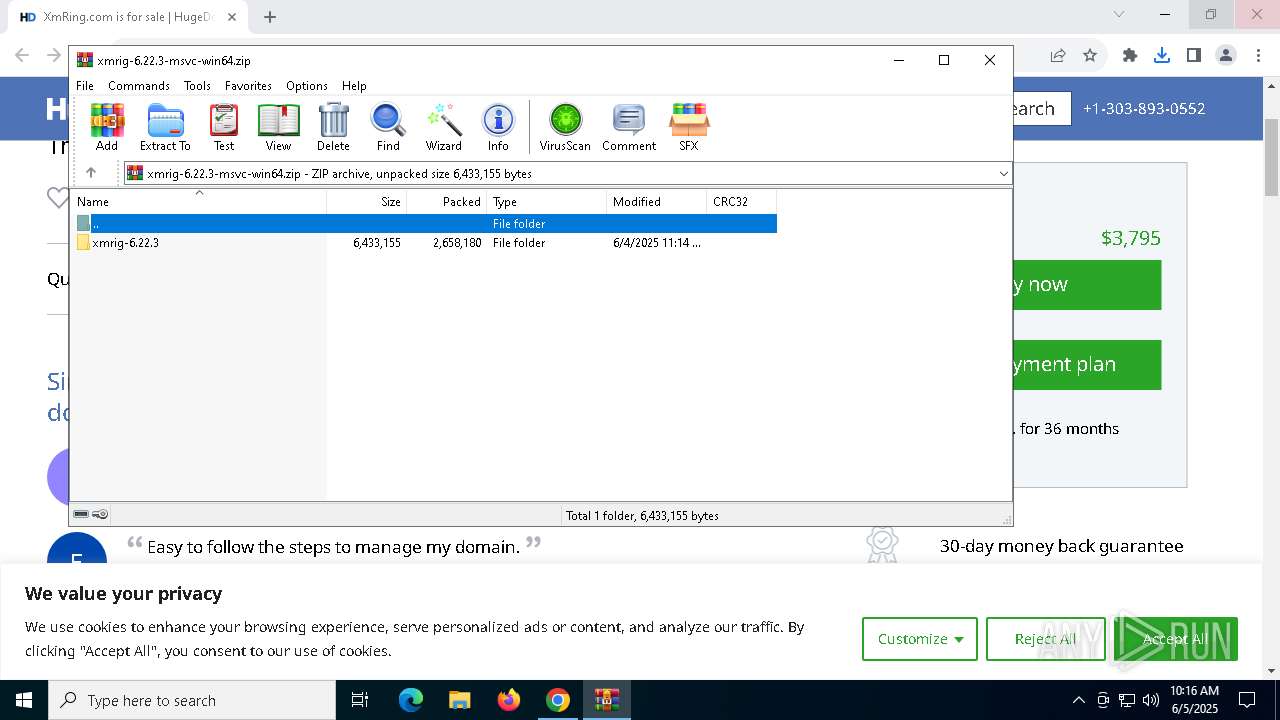Create SFX archive with SFX icon
Image resolution: width=1280 pixels, height=720 pixels.
click(x=689, y=127)
